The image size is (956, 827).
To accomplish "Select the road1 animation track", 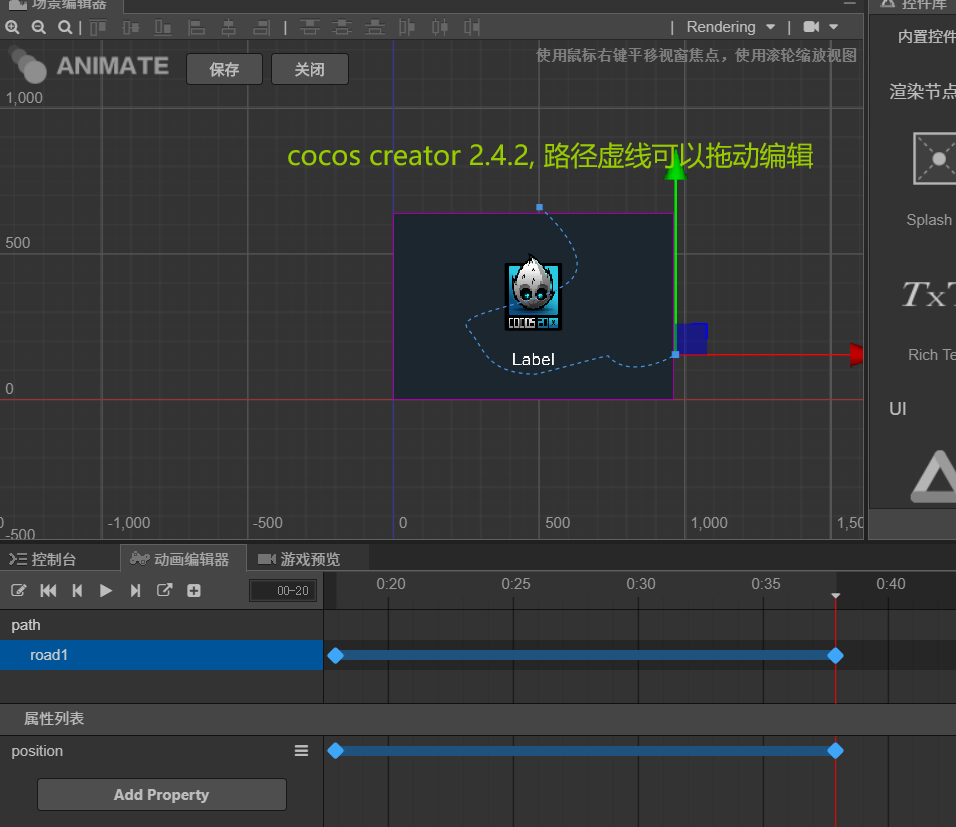I will pos(50,655).
